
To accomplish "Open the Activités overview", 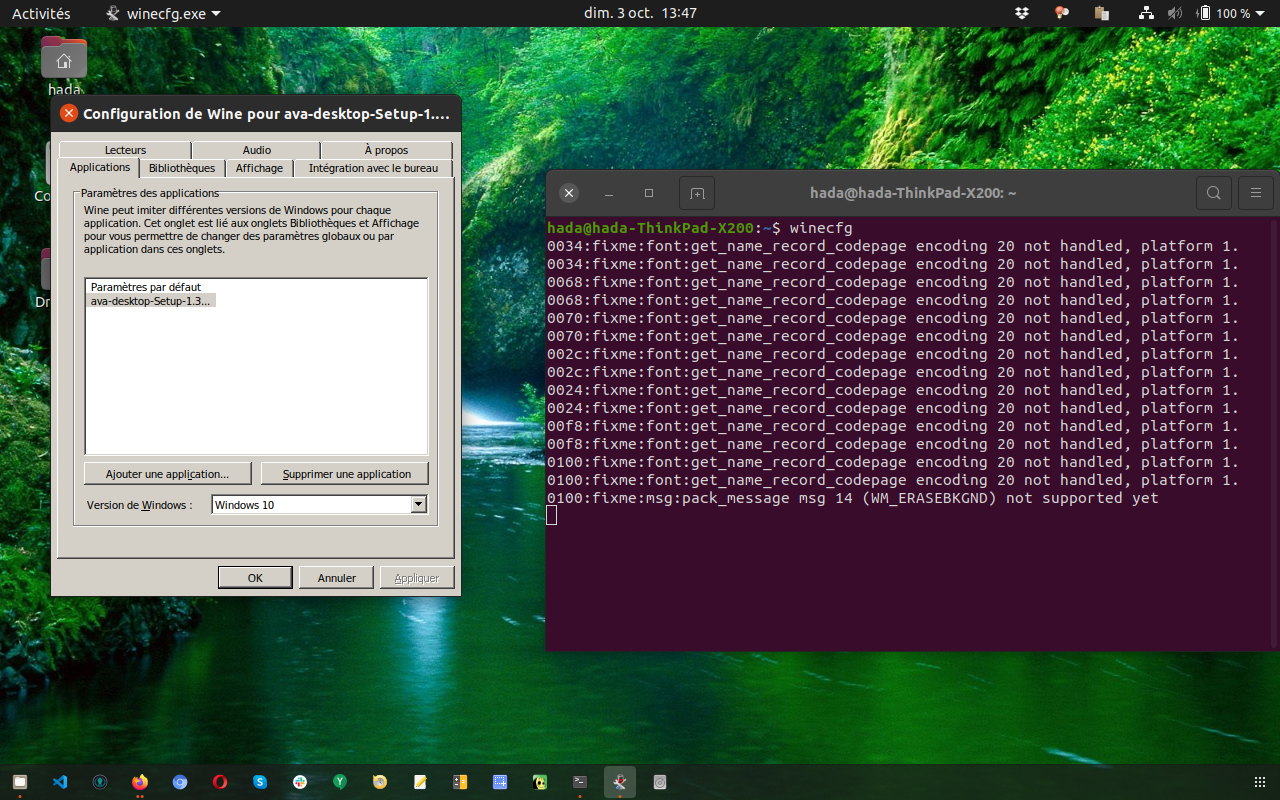I will [x=41, y=13].
